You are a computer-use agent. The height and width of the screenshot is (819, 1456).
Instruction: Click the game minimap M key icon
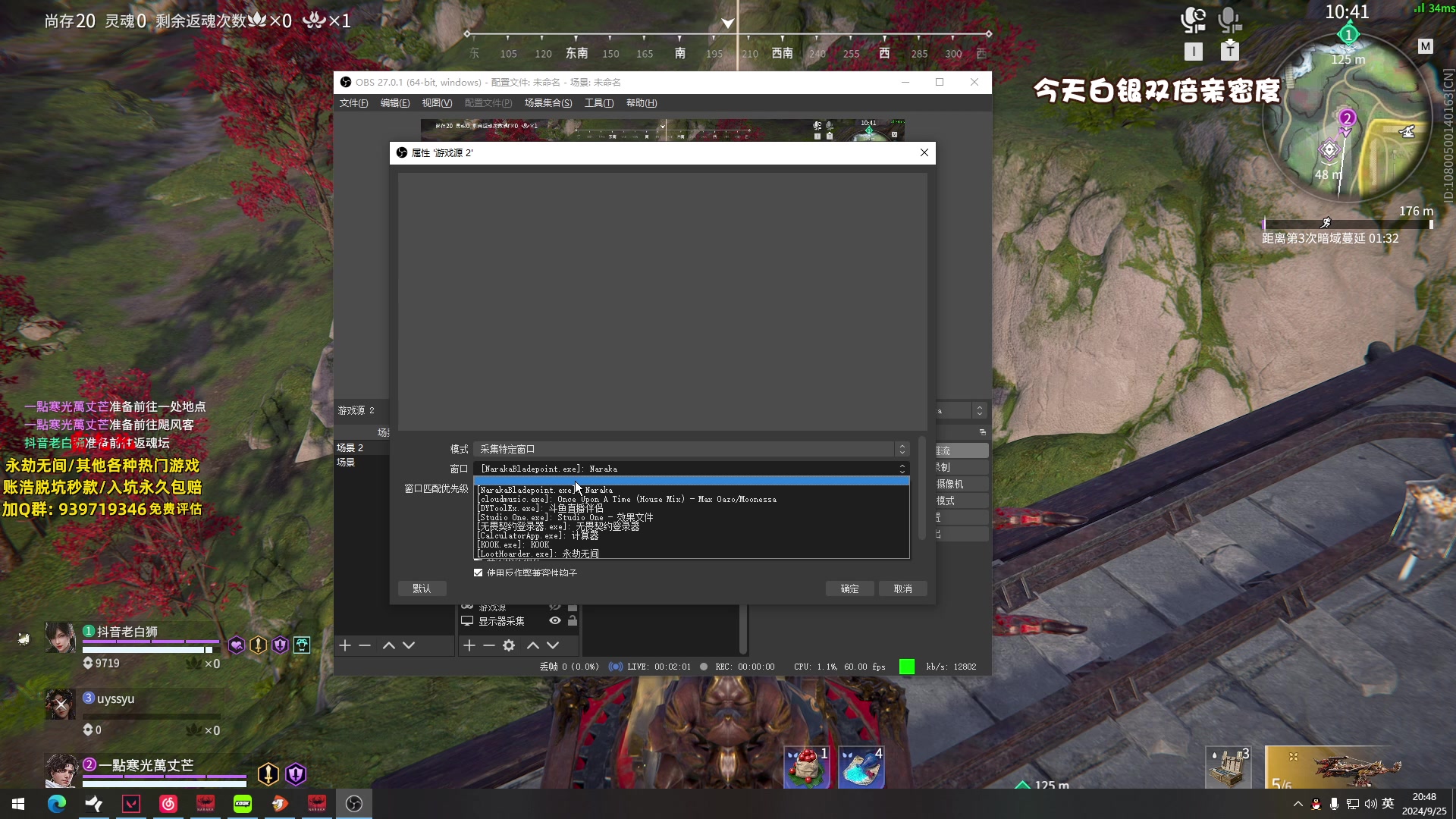coord(1426,46)
